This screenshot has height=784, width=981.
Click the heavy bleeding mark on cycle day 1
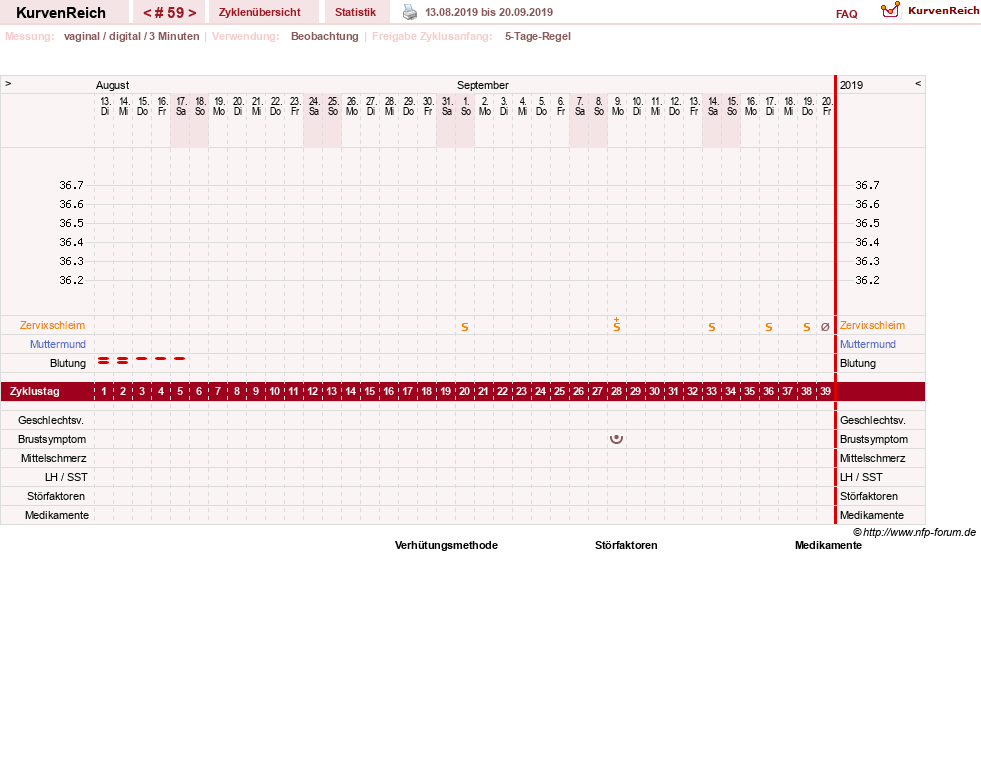coord(104,360)
